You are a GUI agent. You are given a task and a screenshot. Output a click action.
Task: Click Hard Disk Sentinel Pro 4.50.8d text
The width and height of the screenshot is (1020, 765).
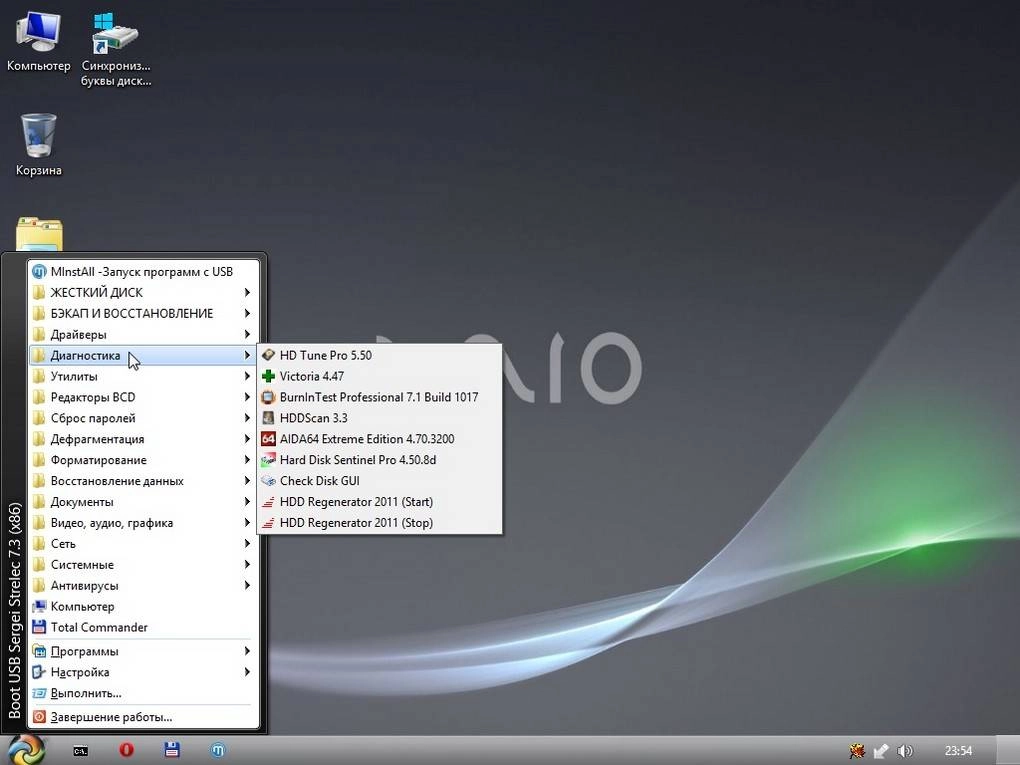tap(358, 460)
